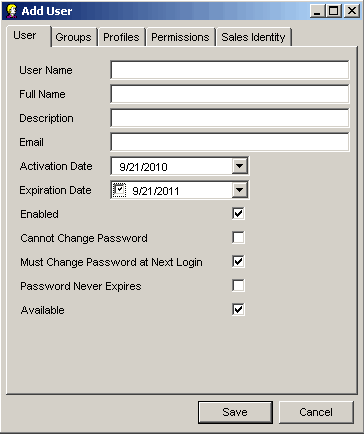Click the Add User title bar icon
This screenshot has width=364, height=434.
(11, 11)
